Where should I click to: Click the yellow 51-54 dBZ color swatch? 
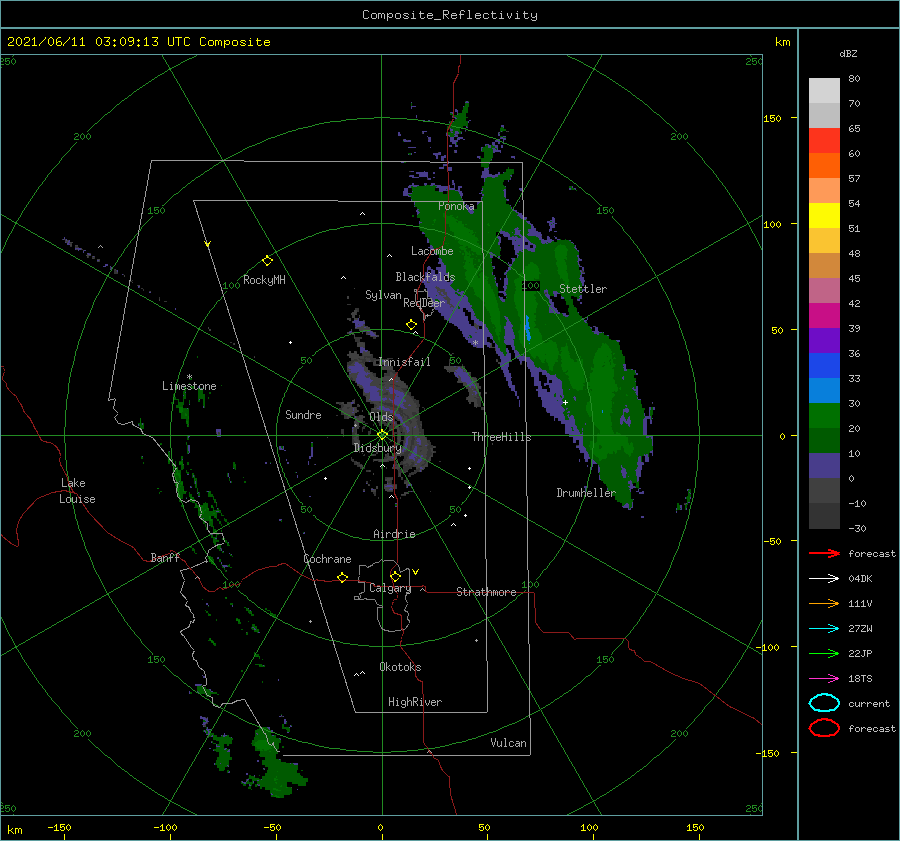point(824,216)
